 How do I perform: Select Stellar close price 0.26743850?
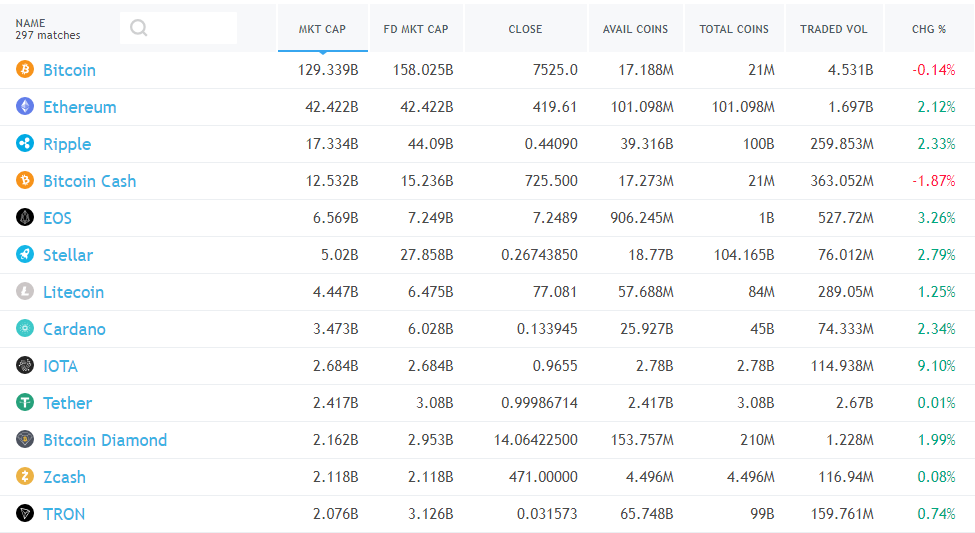click(539, 255)
